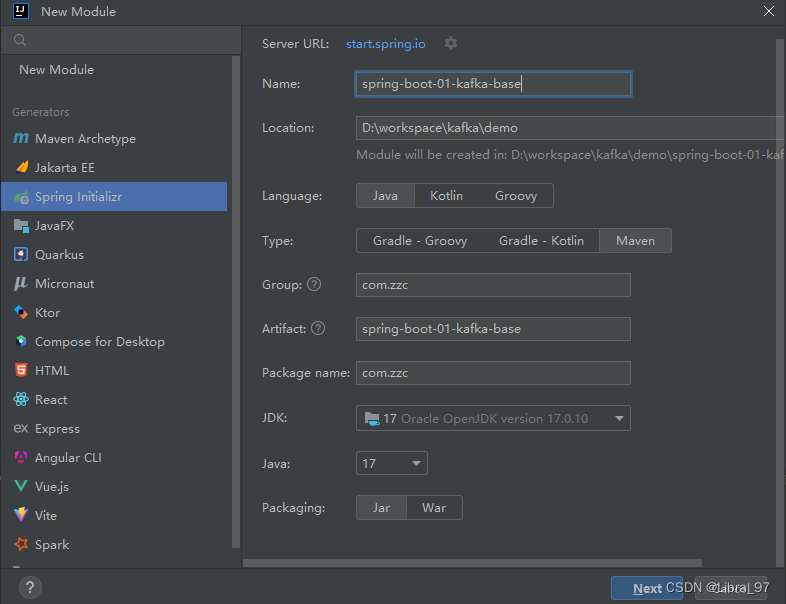The image size is (786, 604).
Task: Select Spark generator
Action: [x=114, y=545]
